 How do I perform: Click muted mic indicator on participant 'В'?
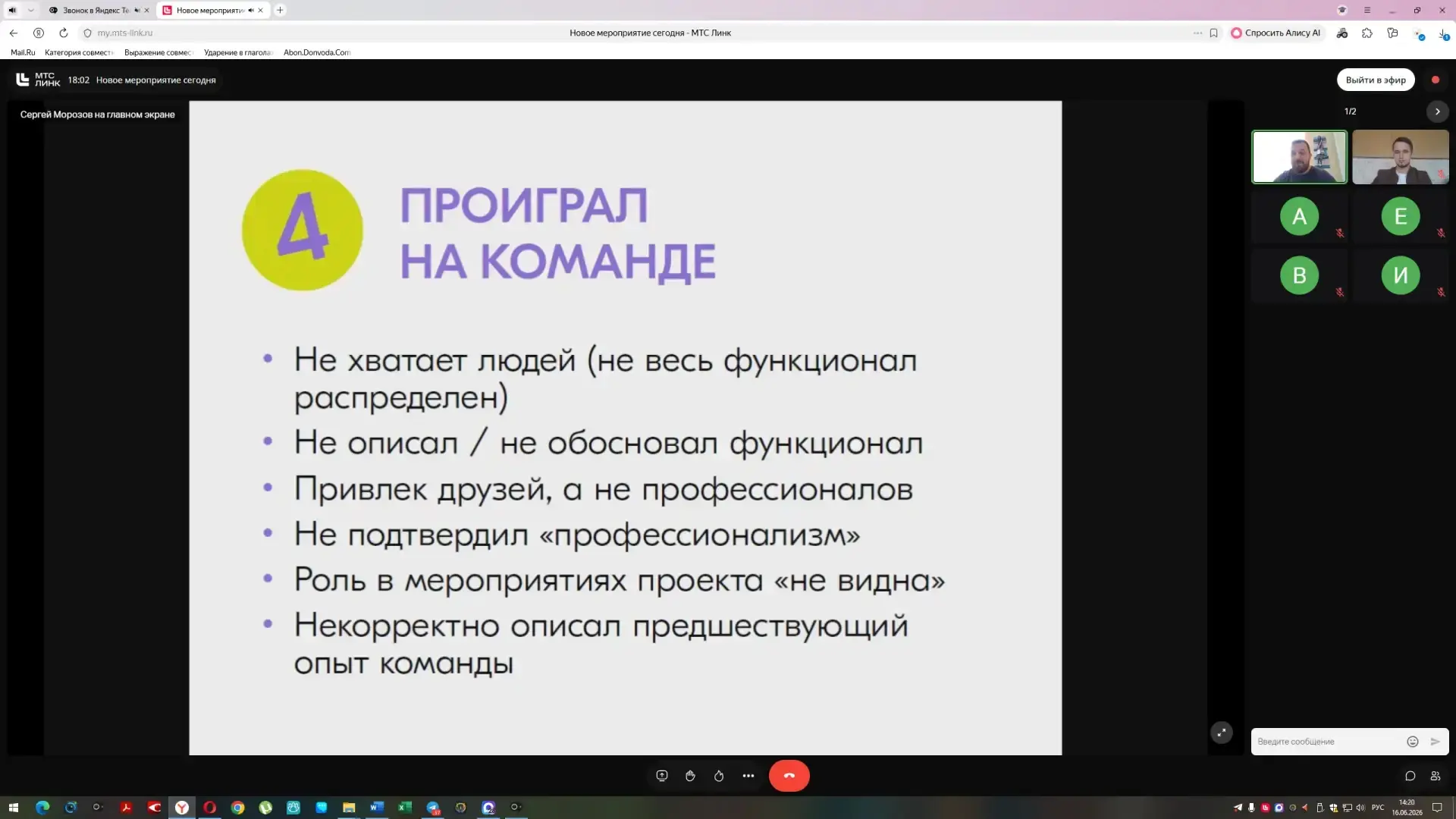[x=1340, y=292]
